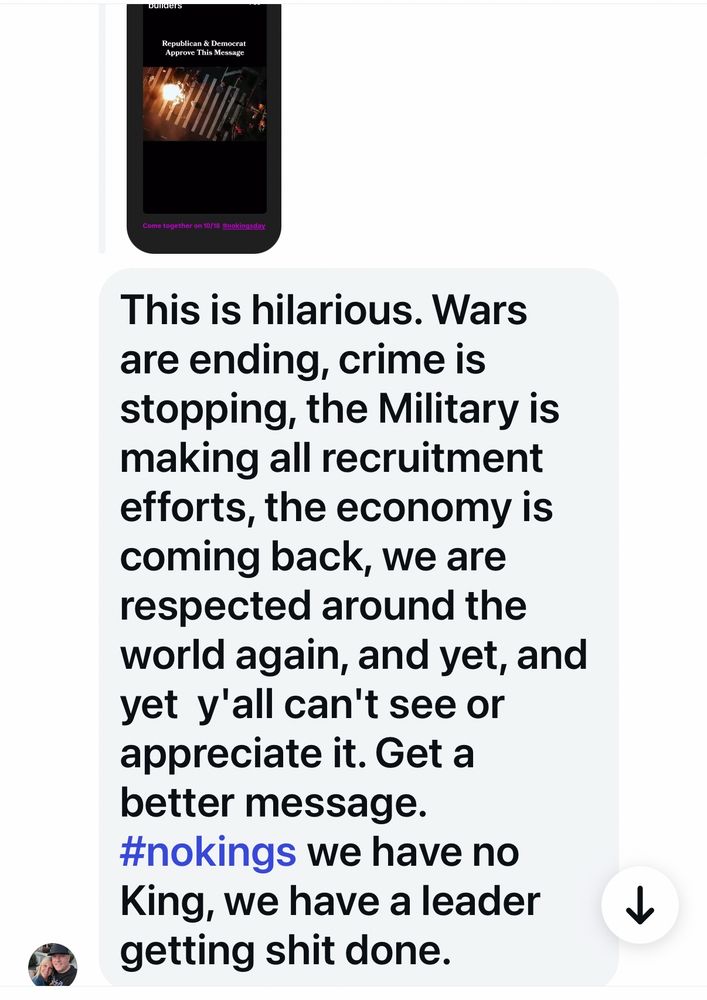The width and height of the screenshot is (707, 1000).
Task: Tap "y'all can't see or" in the message
Action: [351, 705]
